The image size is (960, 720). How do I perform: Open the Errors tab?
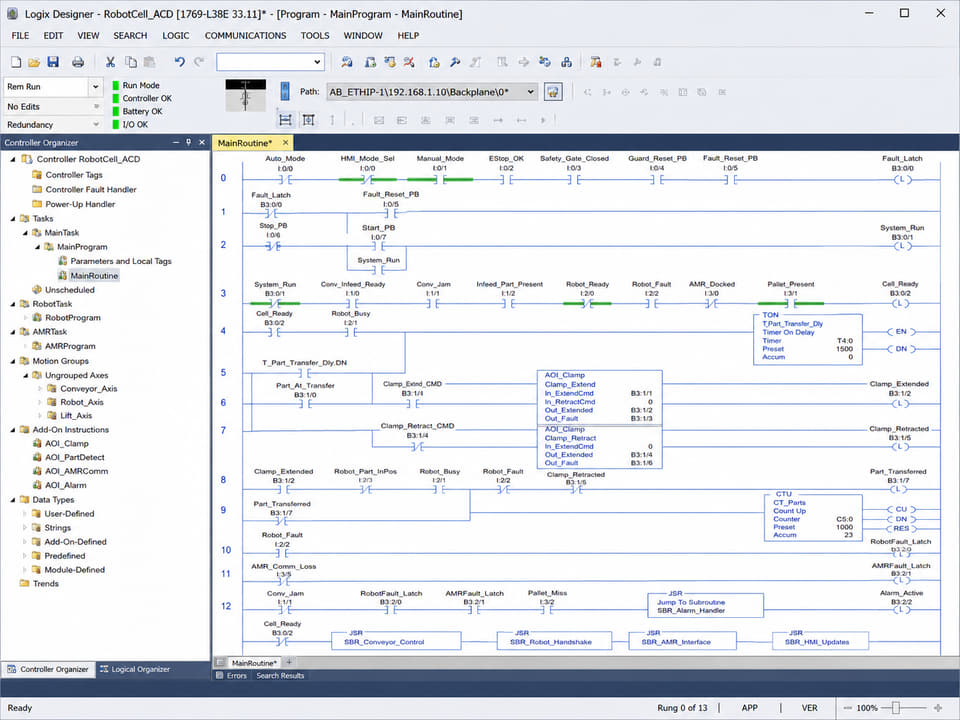tap(232, 676)
